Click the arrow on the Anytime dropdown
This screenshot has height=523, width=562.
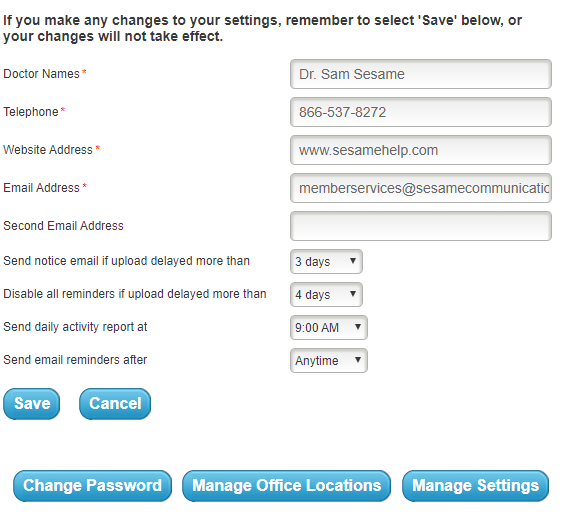(358, 360)
